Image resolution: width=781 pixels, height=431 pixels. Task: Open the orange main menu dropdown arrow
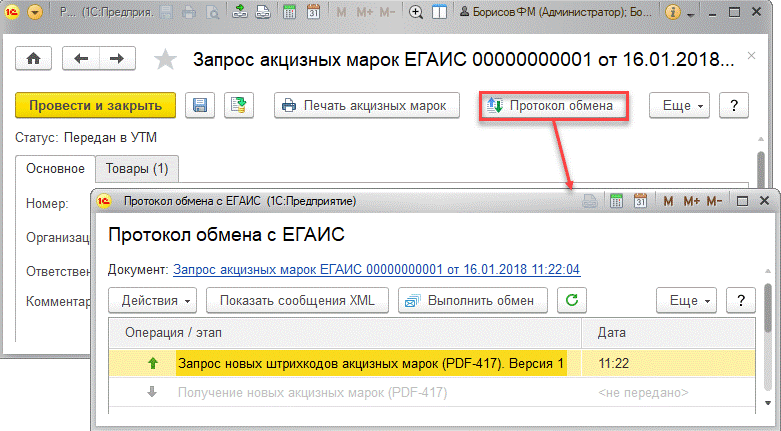pyautogui.click(x=35, y=12)
